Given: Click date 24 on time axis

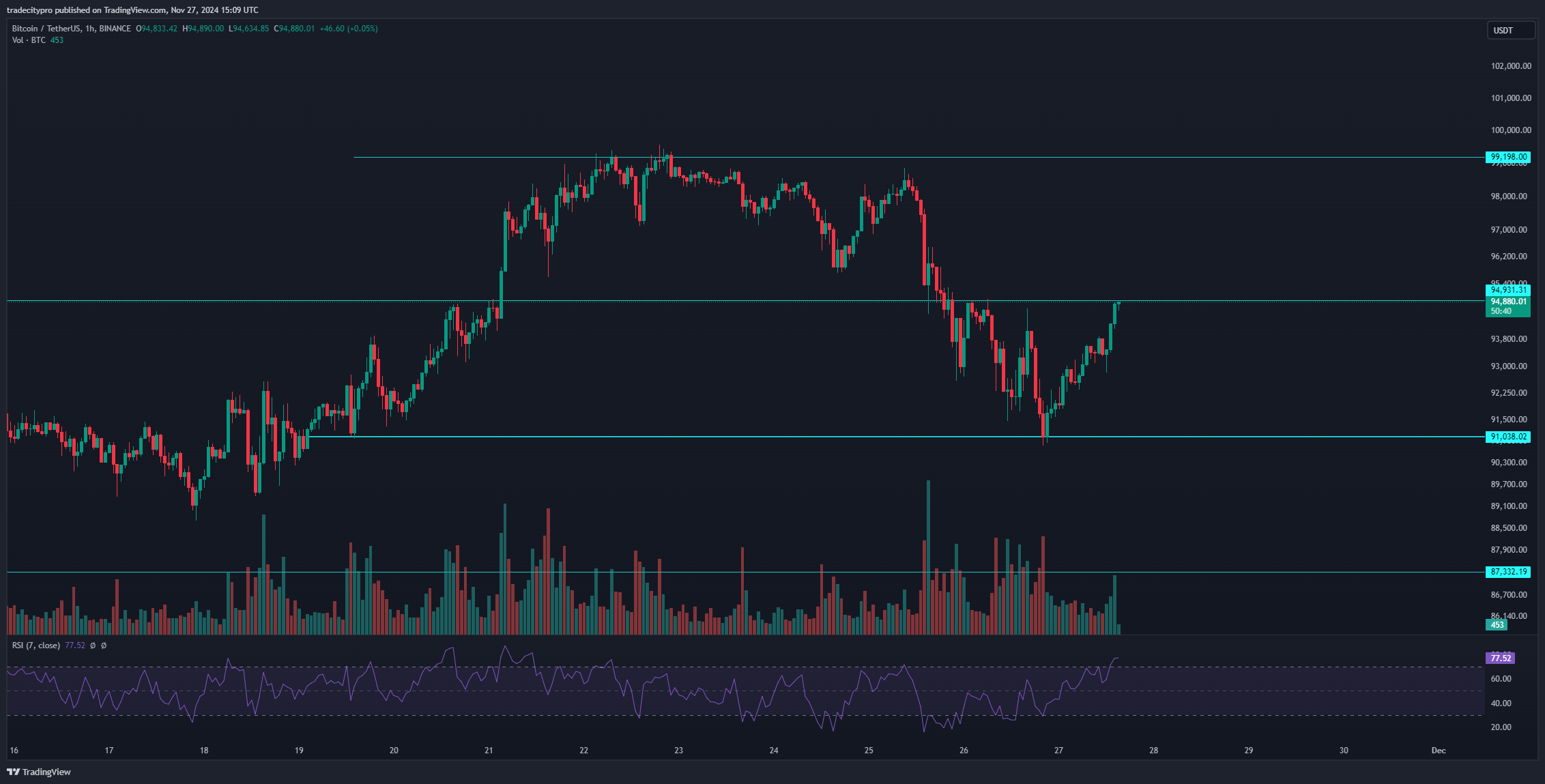Looking at the screenshot, I should [x=774, y=751].
